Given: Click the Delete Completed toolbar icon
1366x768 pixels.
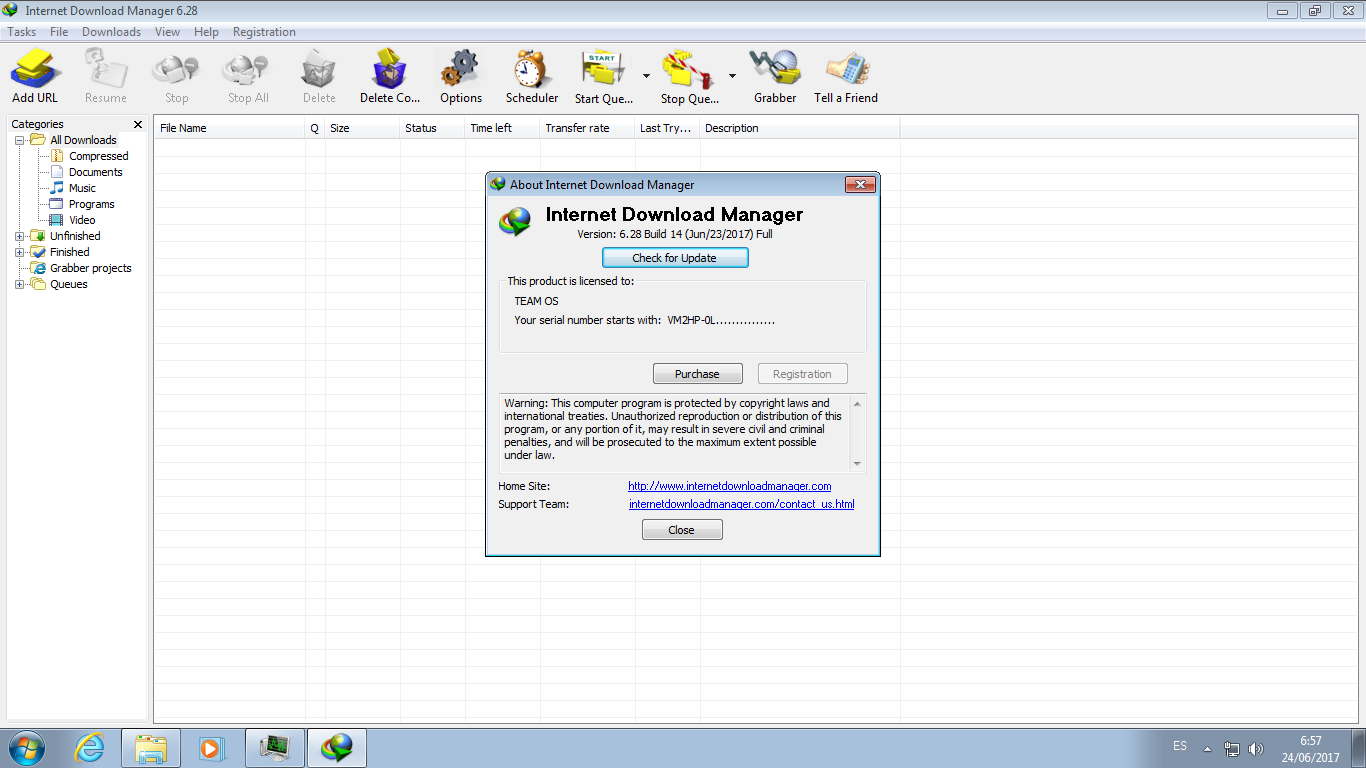Looking at the screenshot, I should click(390, 76).
